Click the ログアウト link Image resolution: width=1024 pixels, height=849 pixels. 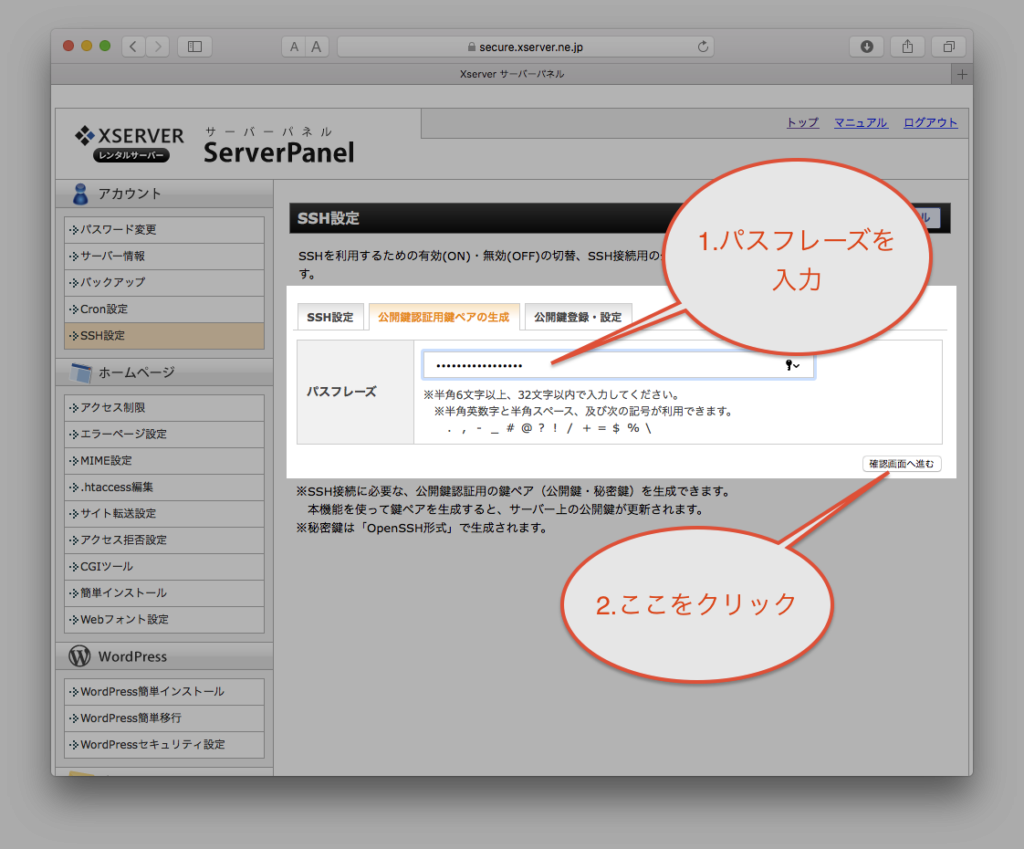tap(931, 123)
